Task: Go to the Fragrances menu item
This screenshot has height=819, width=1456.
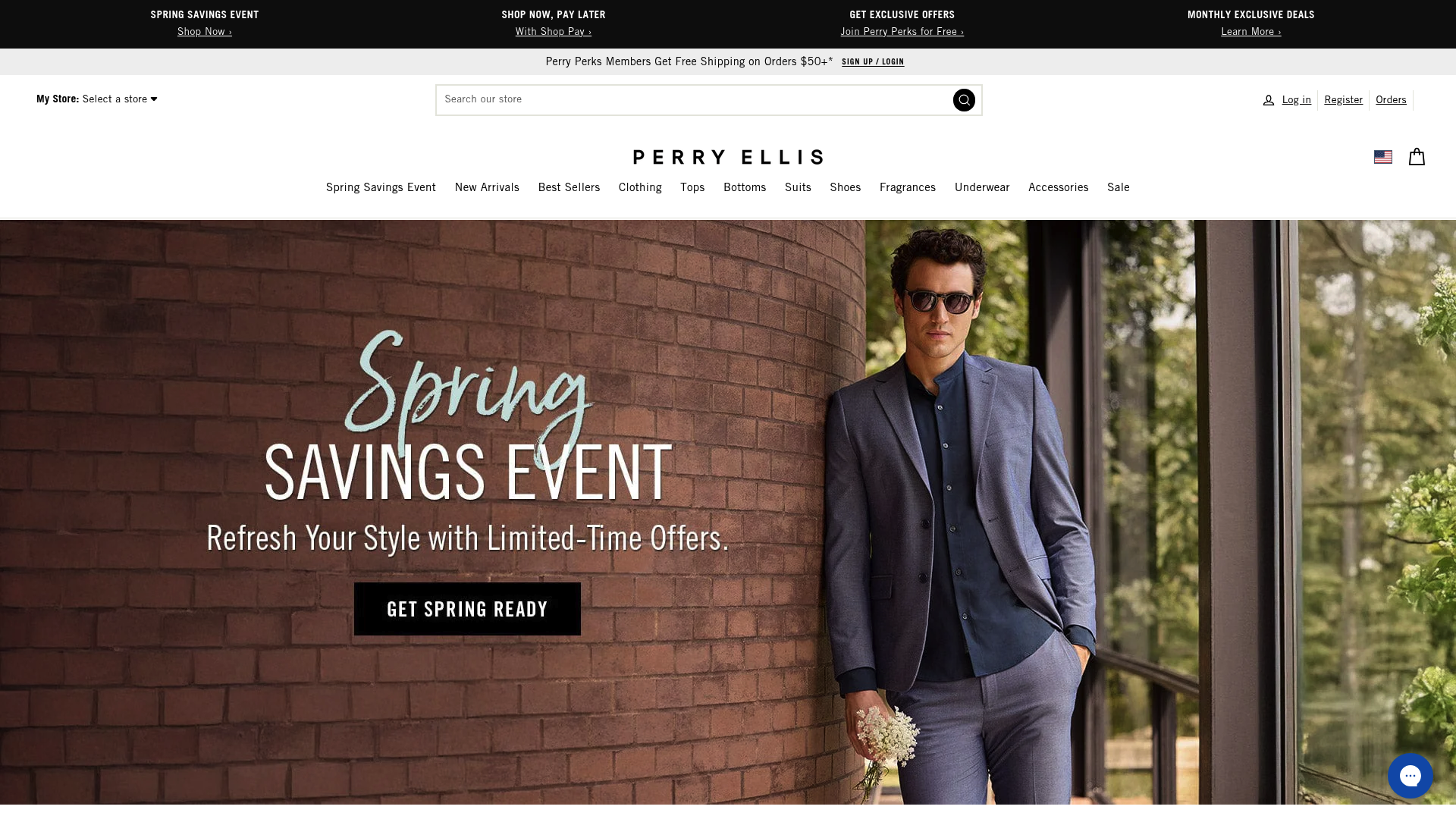Action: click(x=908, y=187)
